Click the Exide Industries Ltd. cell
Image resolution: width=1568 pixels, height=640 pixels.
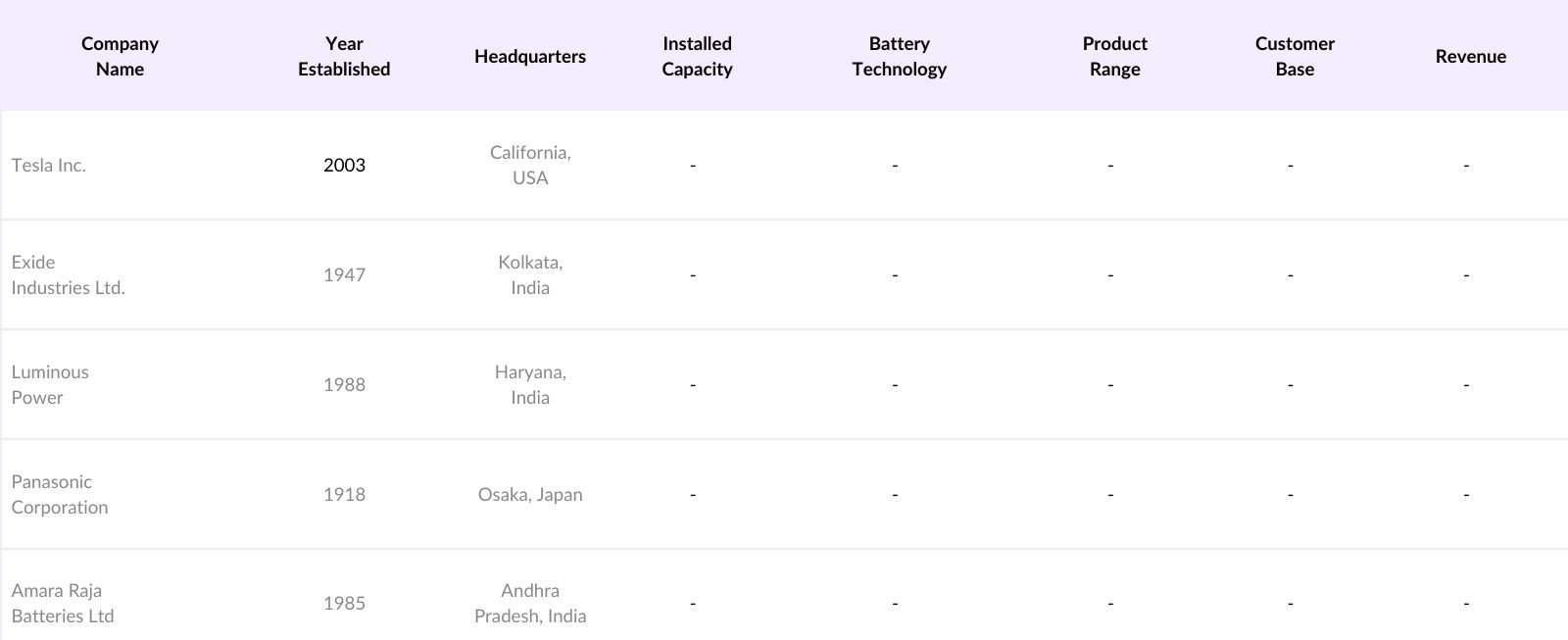[x=69, y=275]
